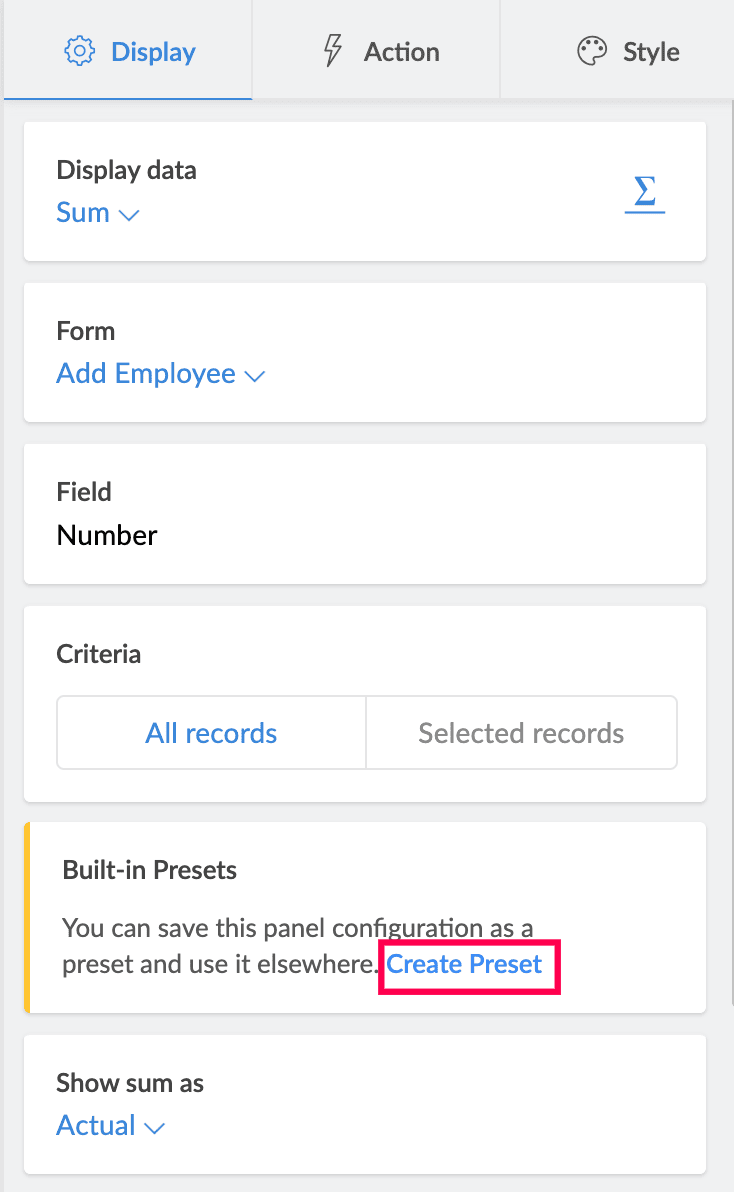Click the Display data label
This screenshot has height=1192, width=734.
(127, 170)
